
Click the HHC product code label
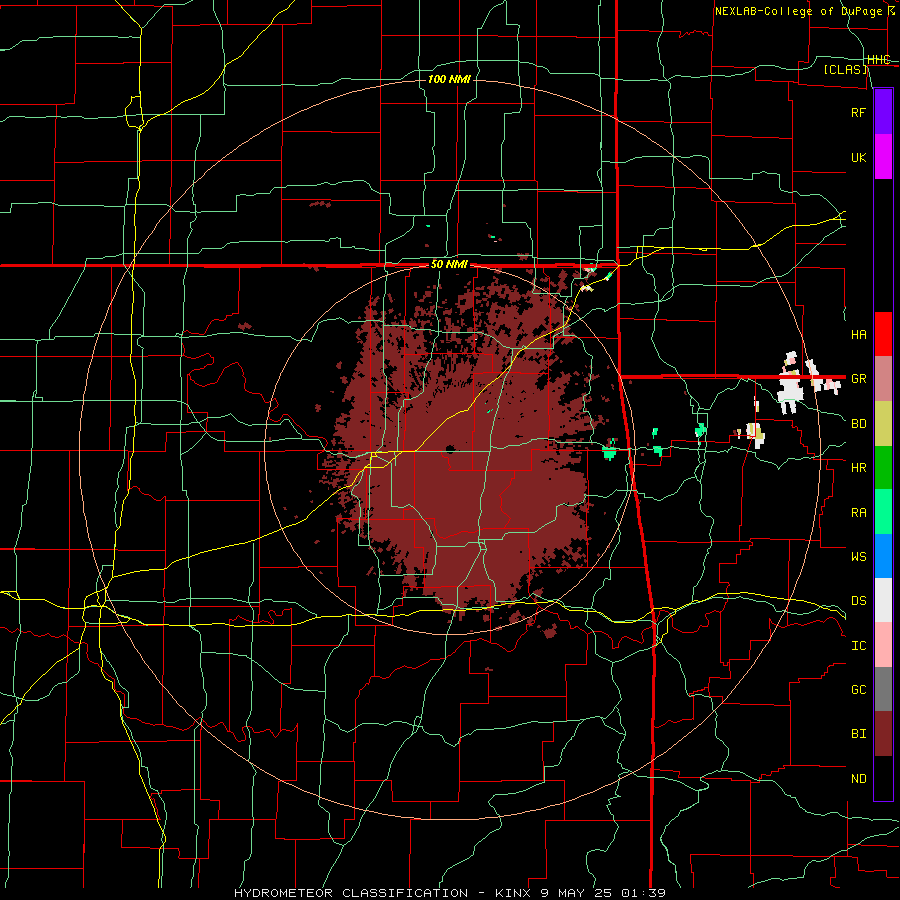(879, 60)
